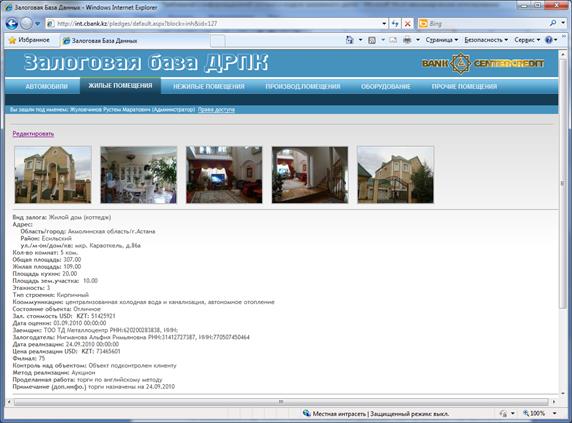Image resolution: width=572 pixels, height=423 pixels.
Task: Click the Bank CenterCredit logo
Action: 483,64
